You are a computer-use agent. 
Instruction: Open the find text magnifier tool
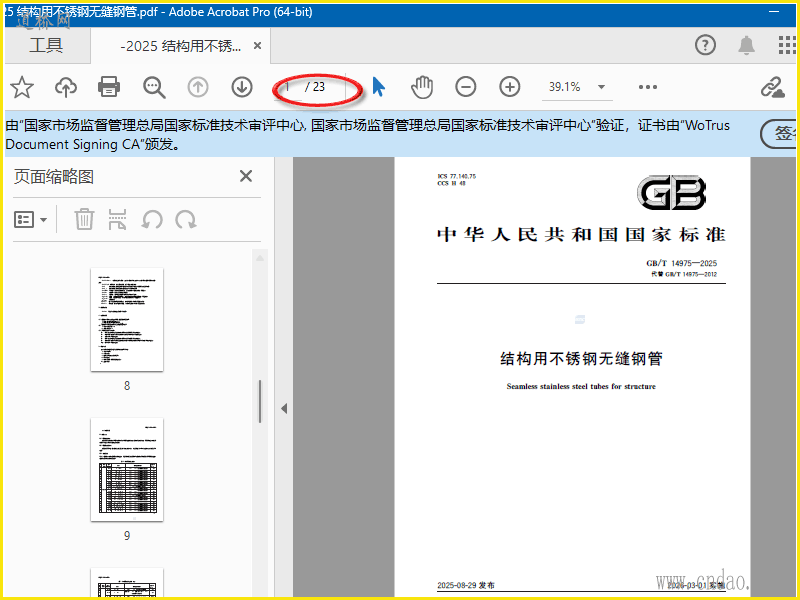coord(154,87)
